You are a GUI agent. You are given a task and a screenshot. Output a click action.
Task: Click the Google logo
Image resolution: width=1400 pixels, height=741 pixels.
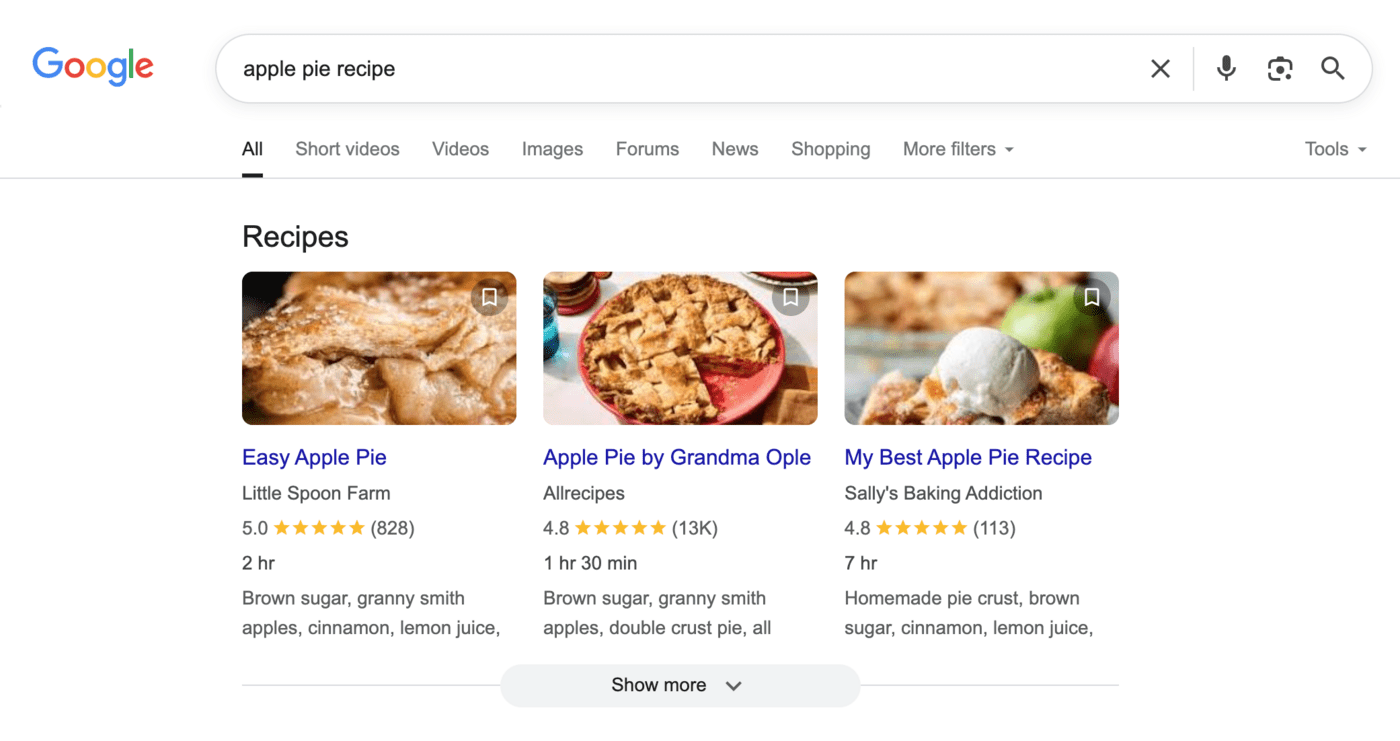click(92, 66)
